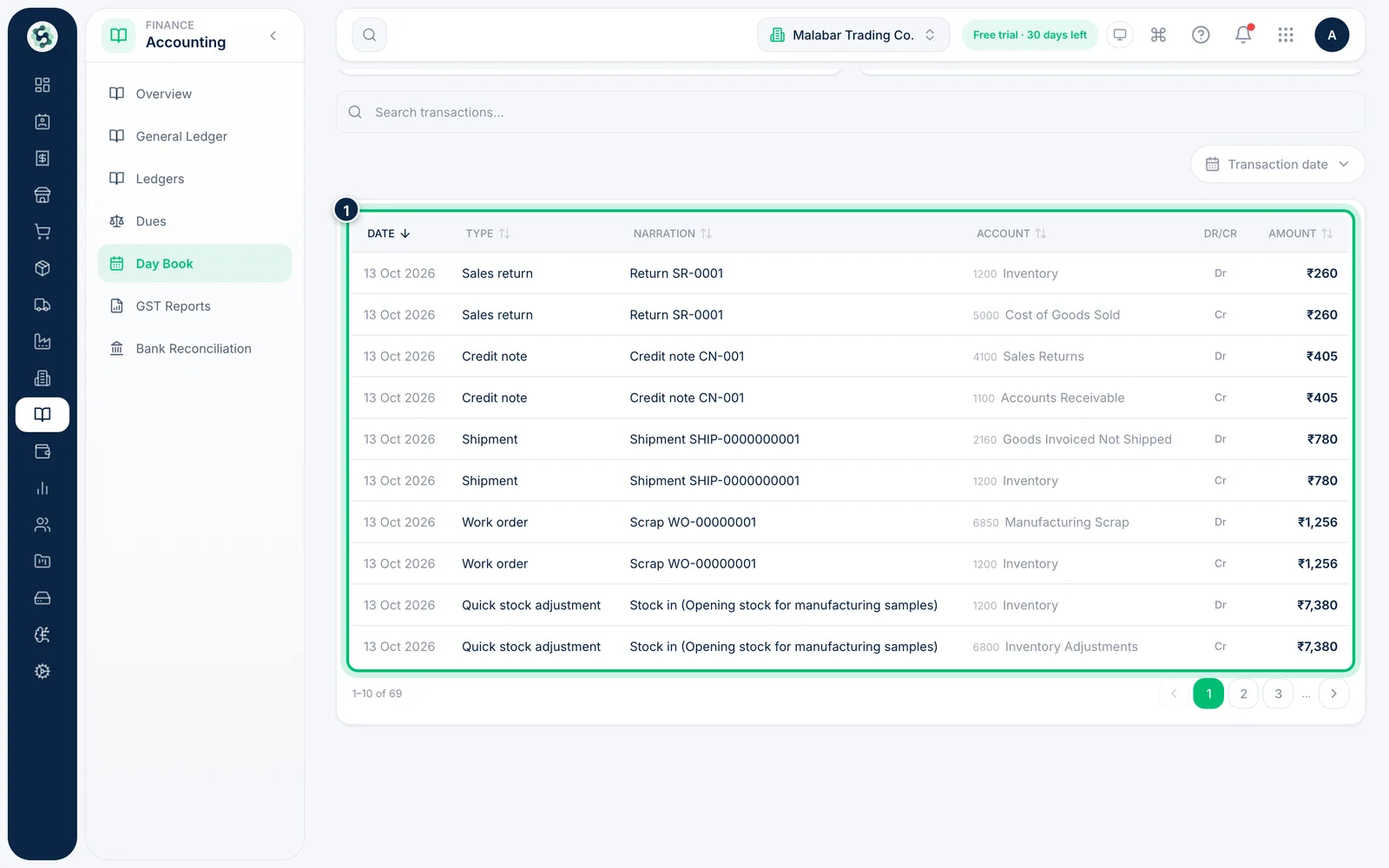The width and height of the screenshot is (1389, 868).
Task: Click the 1100 Accounts Receivable account cell
Action: point(1049,398)
